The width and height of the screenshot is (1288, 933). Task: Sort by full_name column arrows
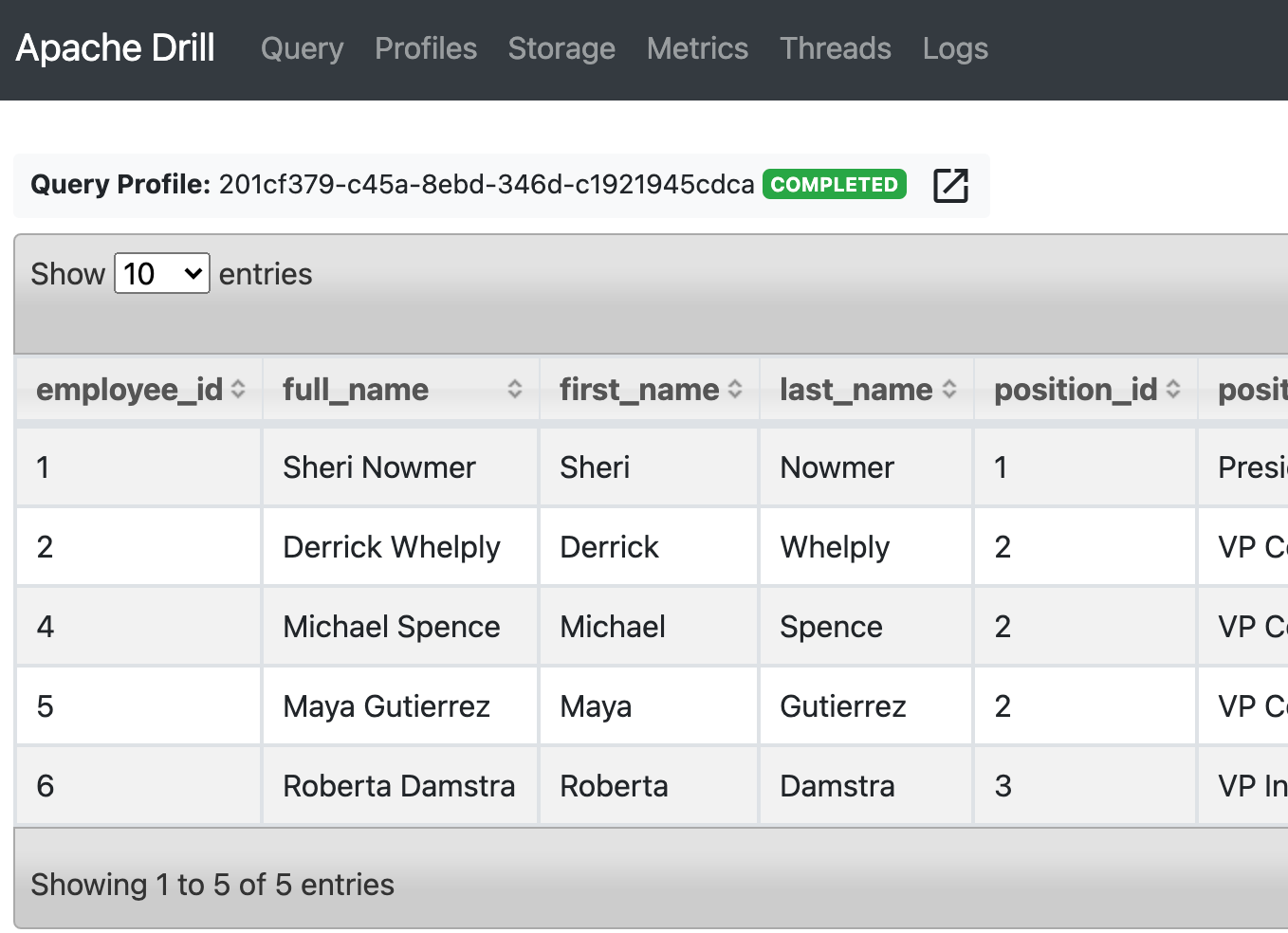point(515,389)
